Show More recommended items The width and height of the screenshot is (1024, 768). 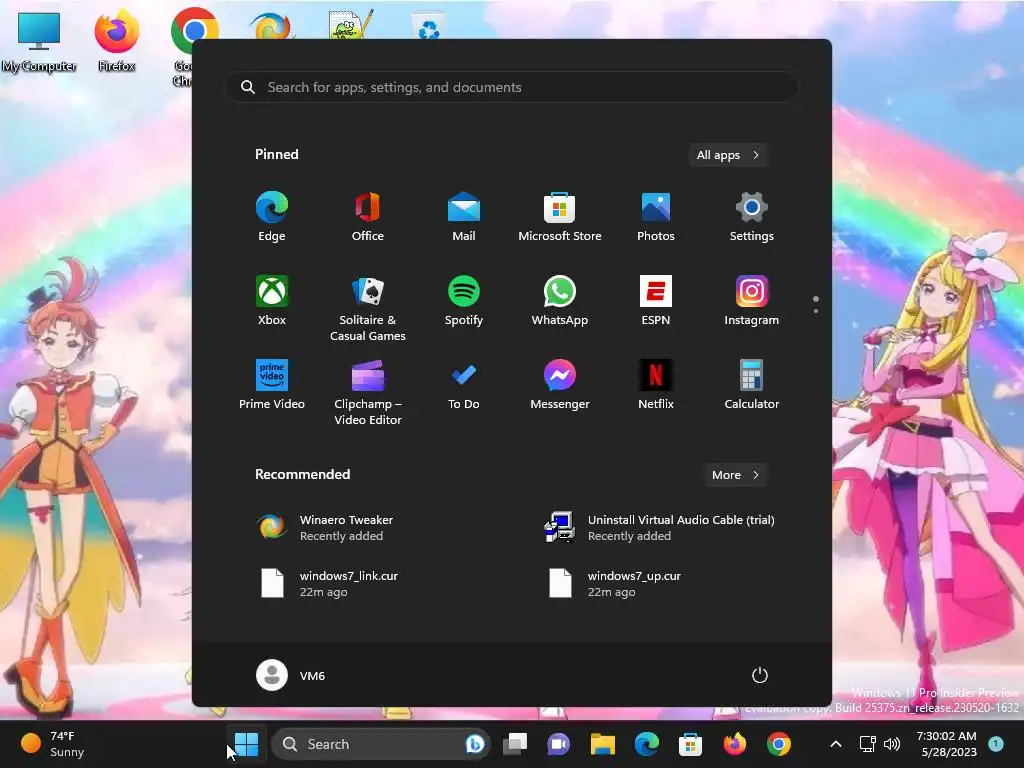[x=735, y=475]
